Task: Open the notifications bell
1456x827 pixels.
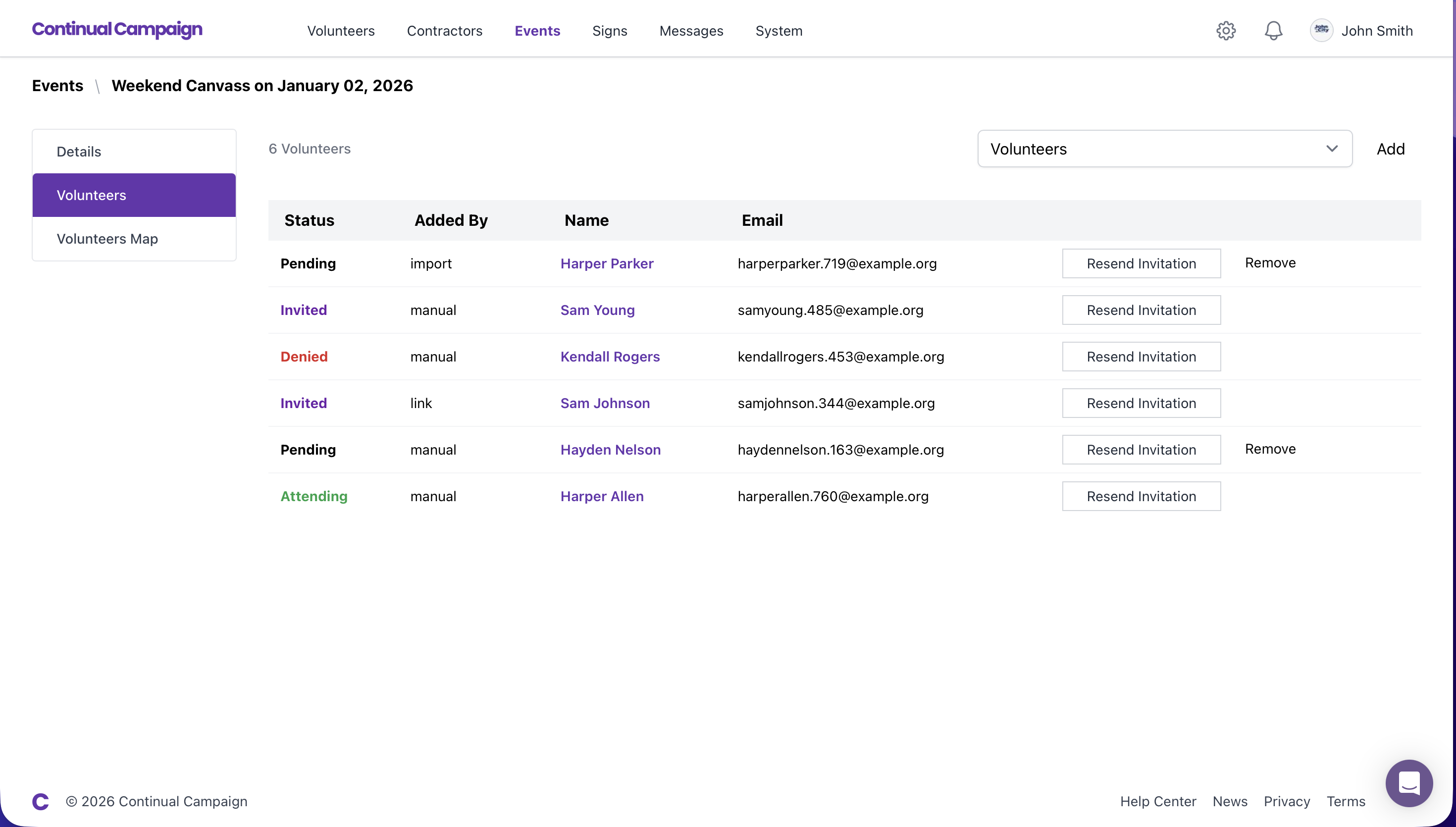Action: coord(1273,30)
